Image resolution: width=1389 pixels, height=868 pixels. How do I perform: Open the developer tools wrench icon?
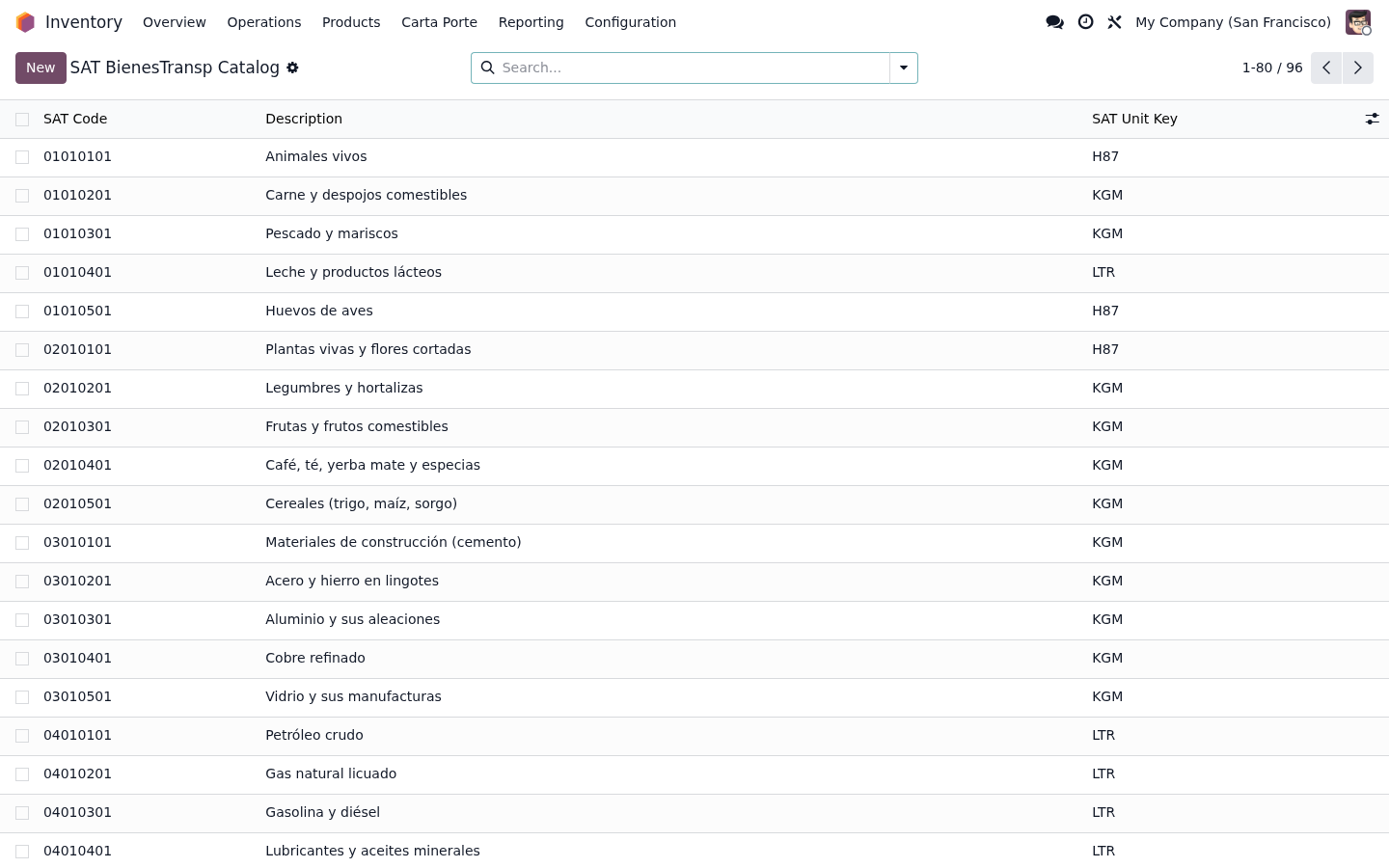[1114, 22]
